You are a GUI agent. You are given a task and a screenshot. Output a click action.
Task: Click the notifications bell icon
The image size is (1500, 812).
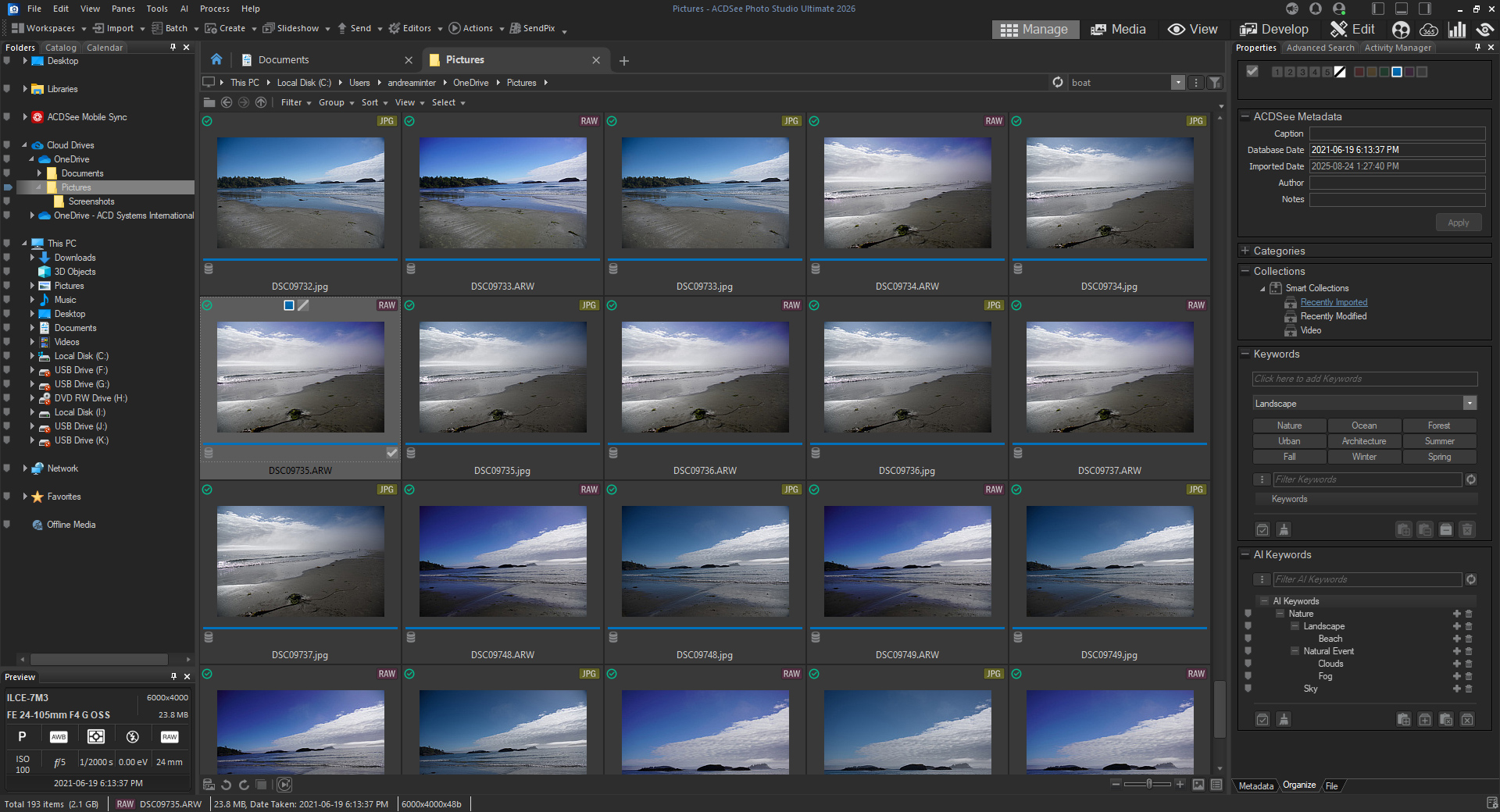point(1316,9)
